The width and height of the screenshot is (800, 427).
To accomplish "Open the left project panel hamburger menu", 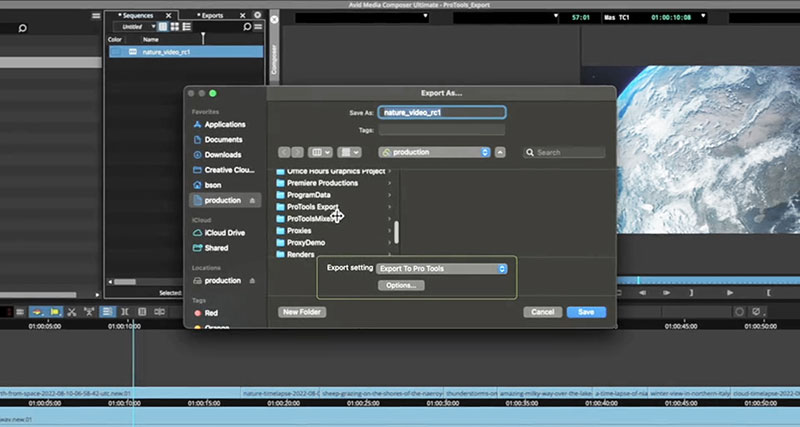I will (x=96, y=16).
